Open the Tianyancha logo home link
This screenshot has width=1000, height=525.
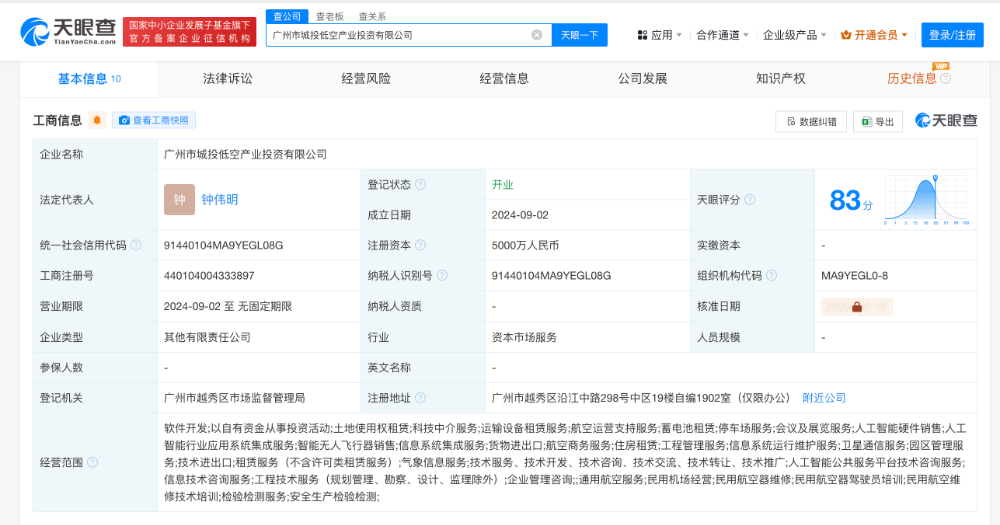[x=68, y=31]
